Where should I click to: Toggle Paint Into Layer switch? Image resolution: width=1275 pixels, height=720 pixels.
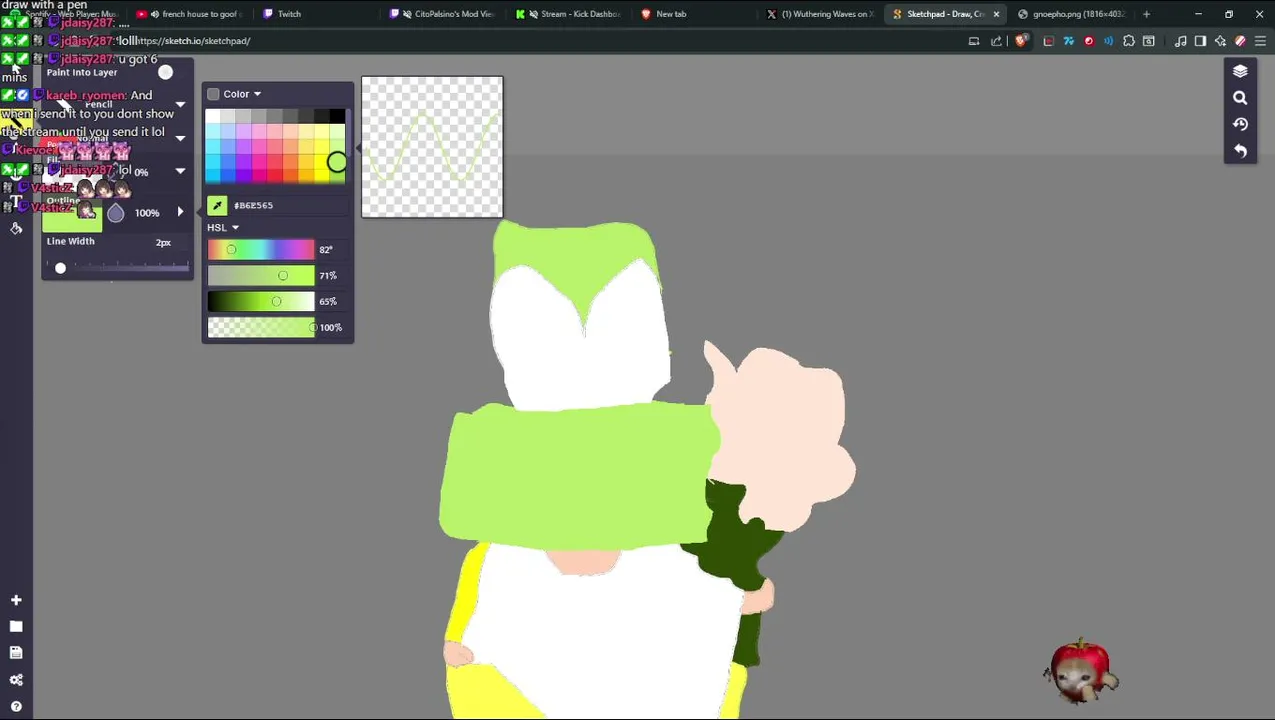pyautogui.click(x=165, y=72)
